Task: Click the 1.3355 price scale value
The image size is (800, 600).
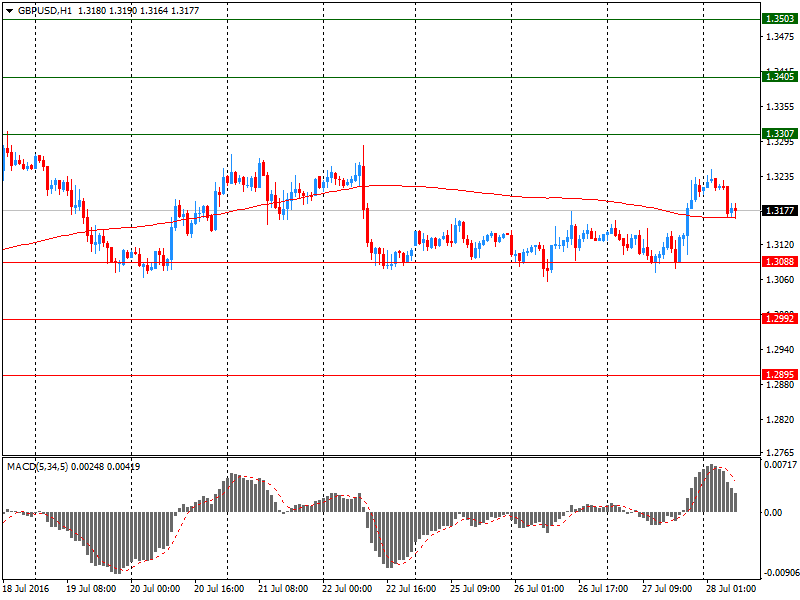Action: [780, 107]
